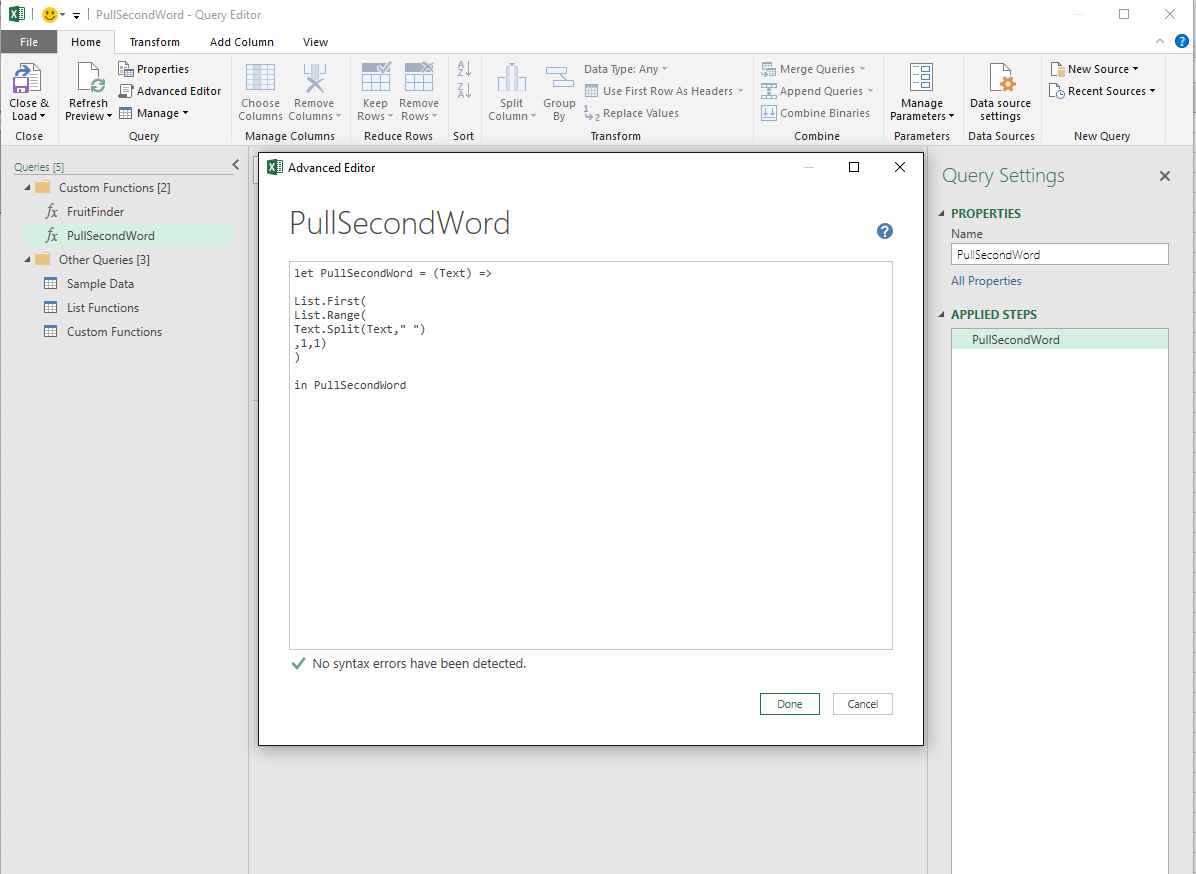Screen dimensions: 1196x874
Task: Select the List Functions query
Action: [x=103, y=307]
